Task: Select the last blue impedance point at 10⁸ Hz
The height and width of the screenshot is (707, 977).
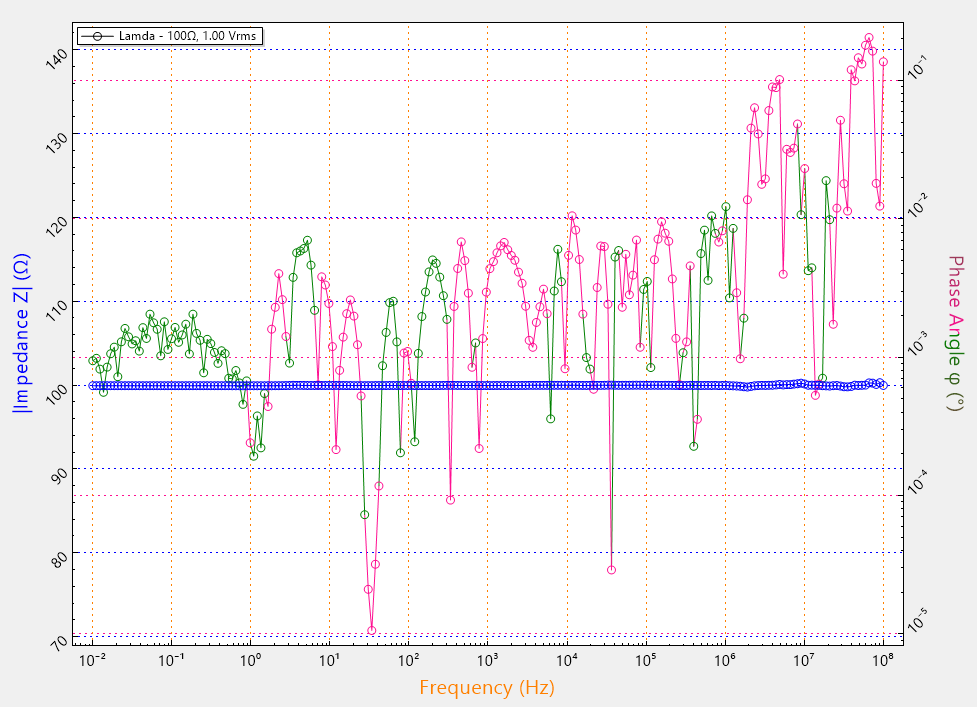Action: (x=883, y=385)
